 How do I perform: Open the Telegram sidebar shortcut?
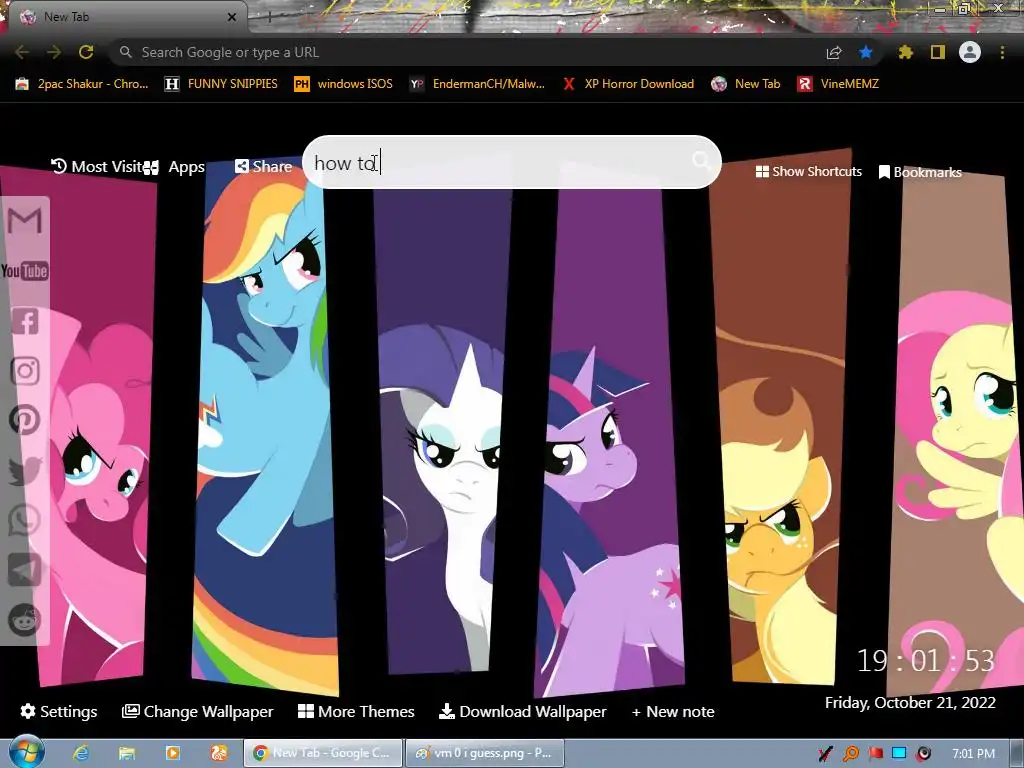25,569
